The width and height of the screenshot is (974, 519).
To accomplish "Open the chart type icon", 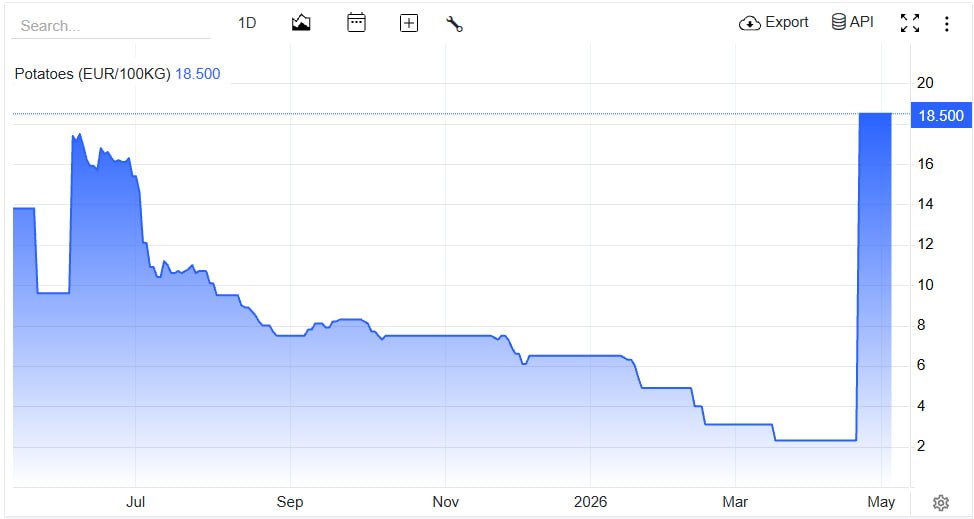I will (301, 23).
